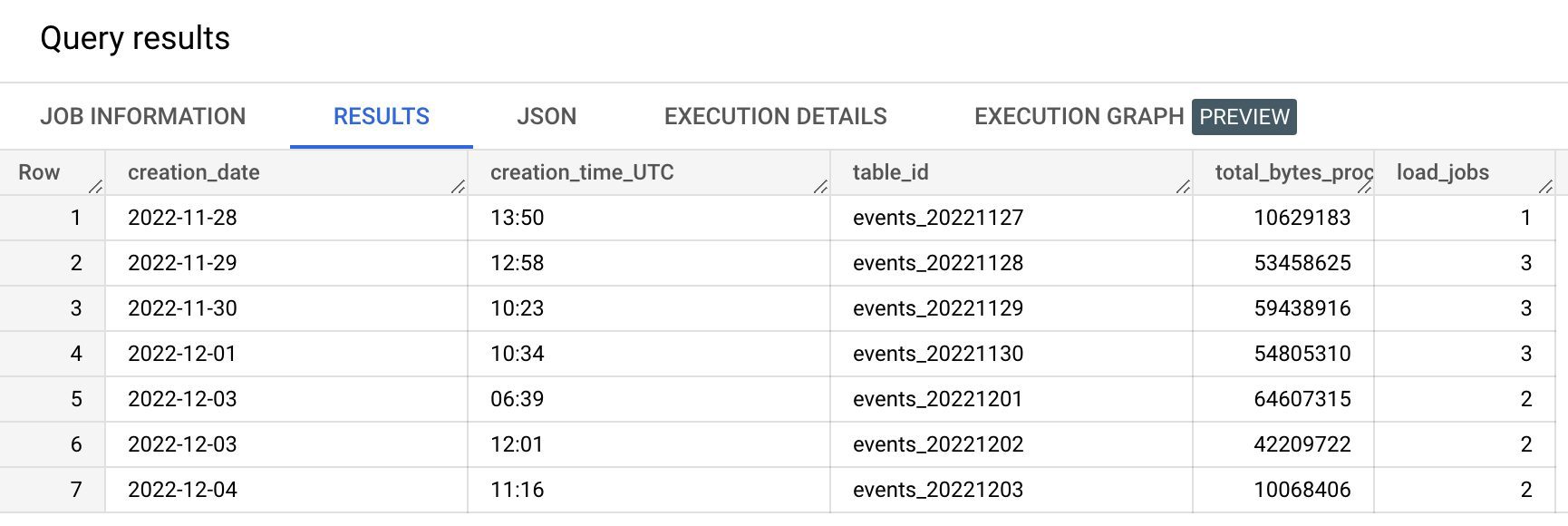Screen dimensions: 1568x526
Task: Select the RESULTS tab
Action: (382, 116)
